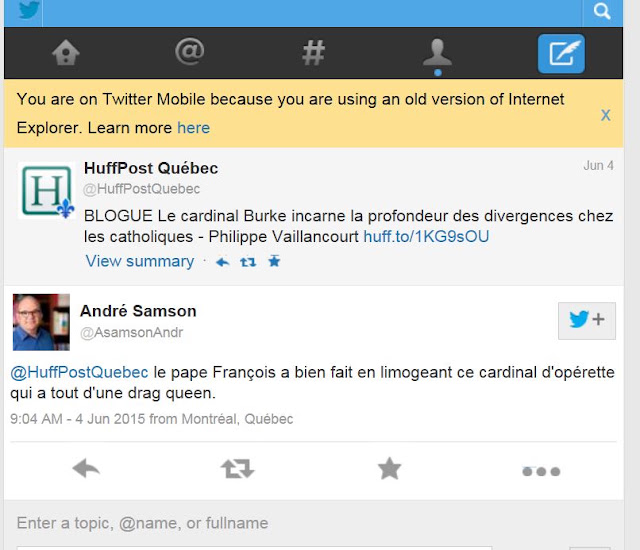Open the # Discover tab
The image size is (640, 550).
pos(313,53)
